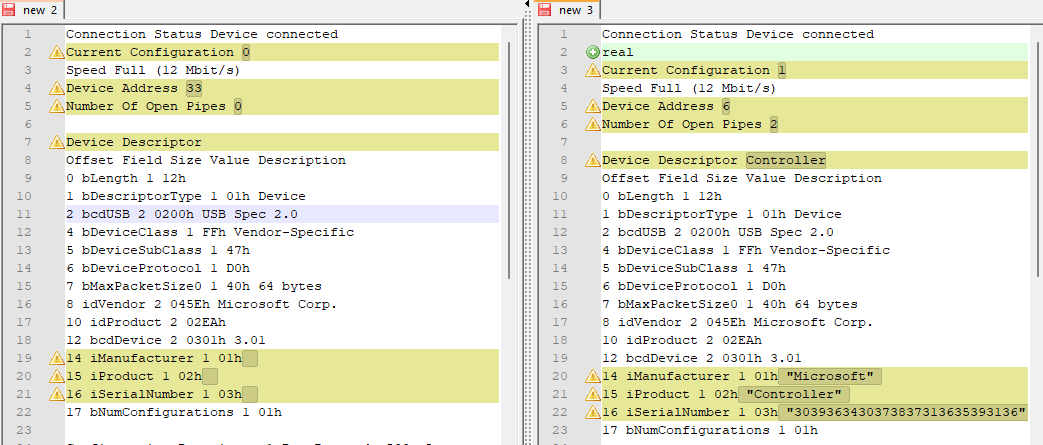Click warning icon beside Number Of Open Pipes 2
The image size is (1043, 445).
pos(592,125)
